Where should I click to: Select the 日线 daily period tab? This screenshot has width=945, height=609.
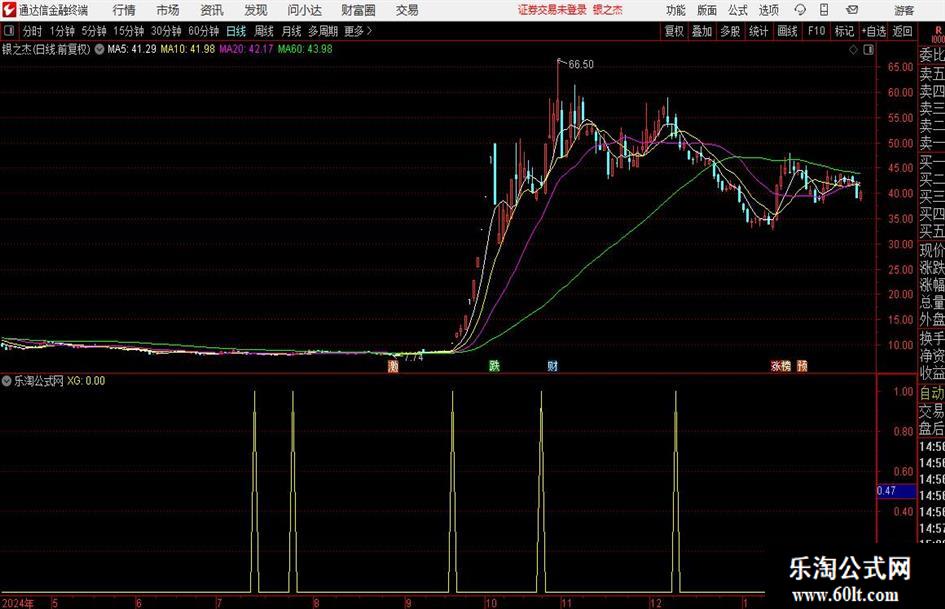point(236,31)
